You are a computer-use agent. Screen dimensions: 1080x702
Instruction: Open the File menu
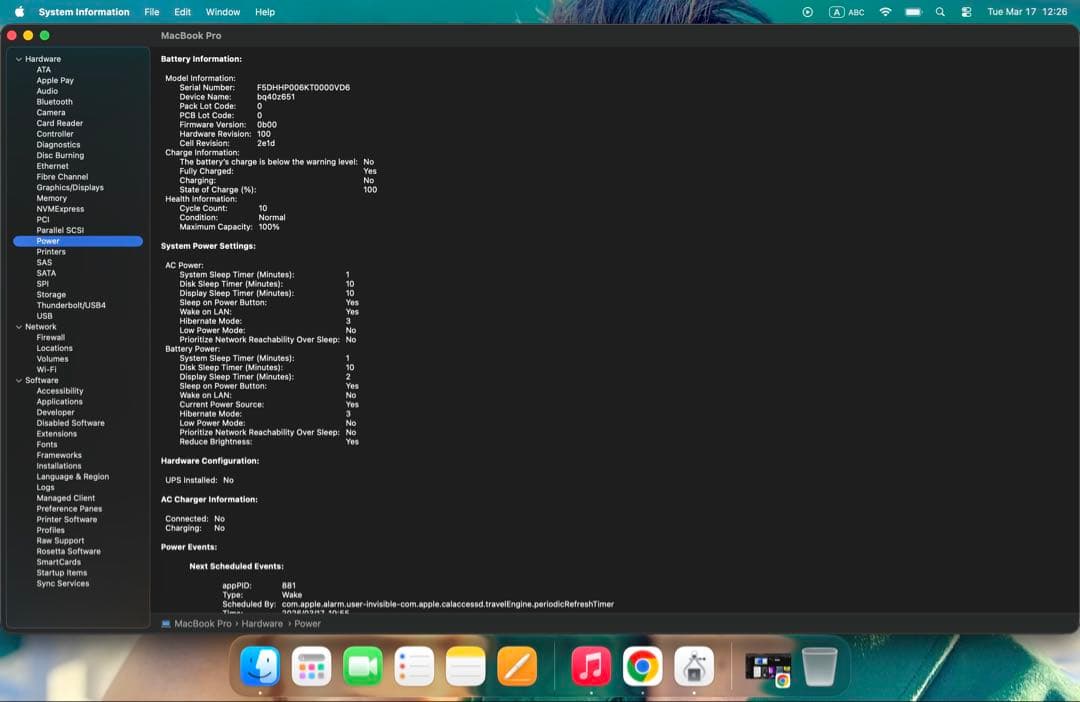[151, 12]
